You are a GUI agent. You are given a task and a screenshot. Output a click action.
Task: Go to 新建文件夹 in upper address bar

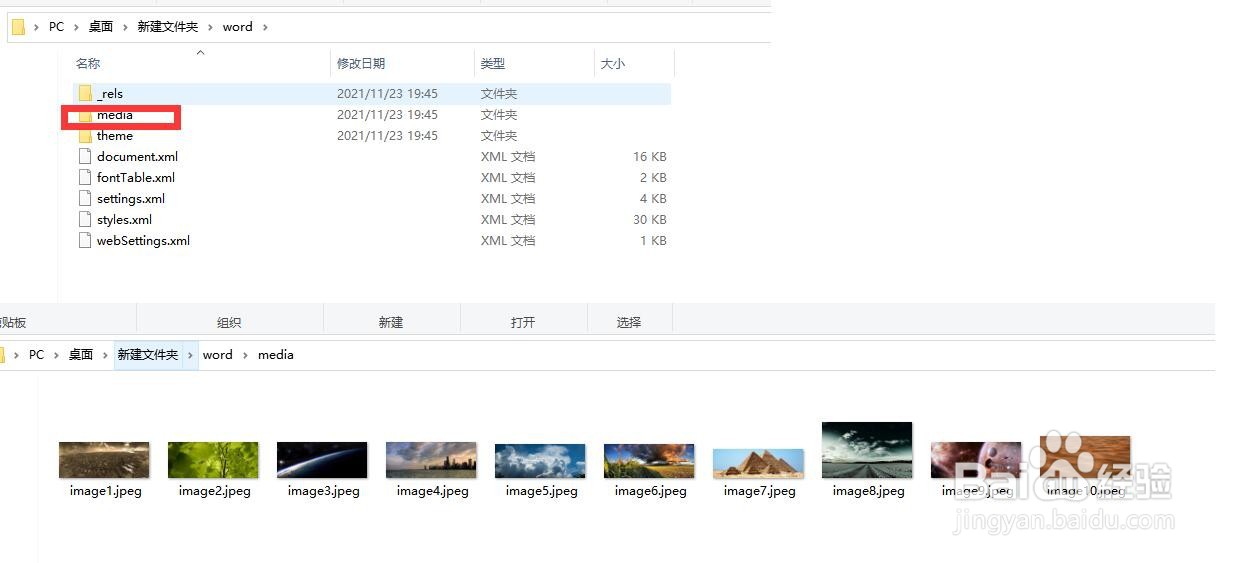pyautogui.click(x=168, y=27)
